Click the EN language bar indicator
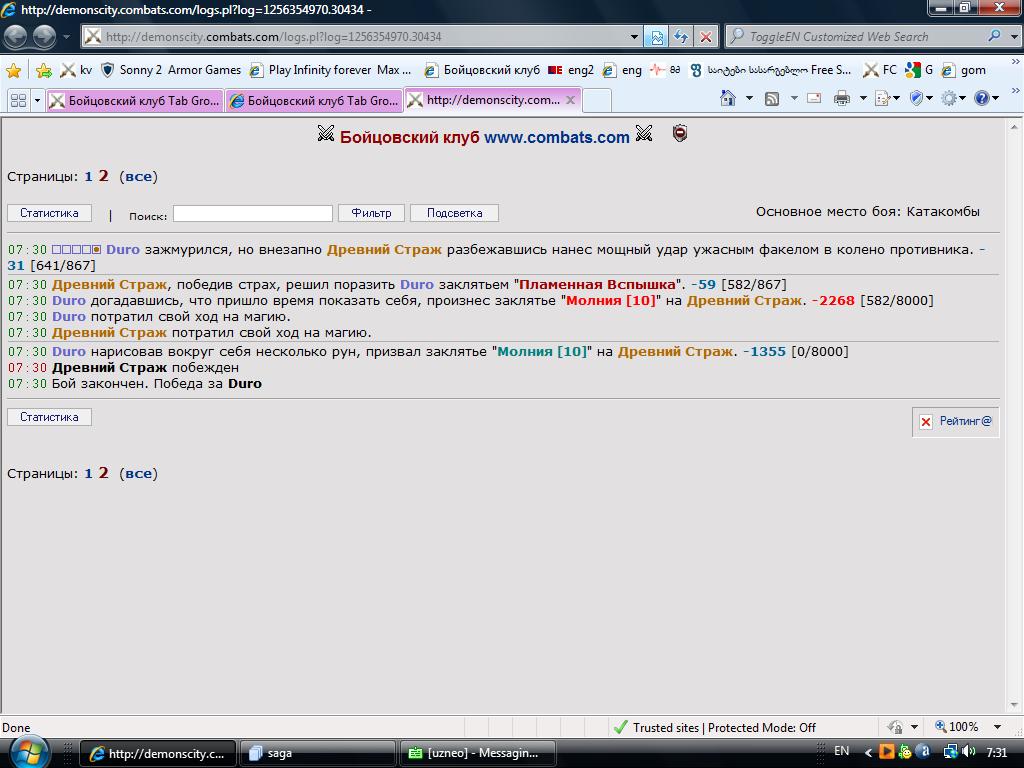Viewport: 1024px width, 768px height. pos(842,751)
